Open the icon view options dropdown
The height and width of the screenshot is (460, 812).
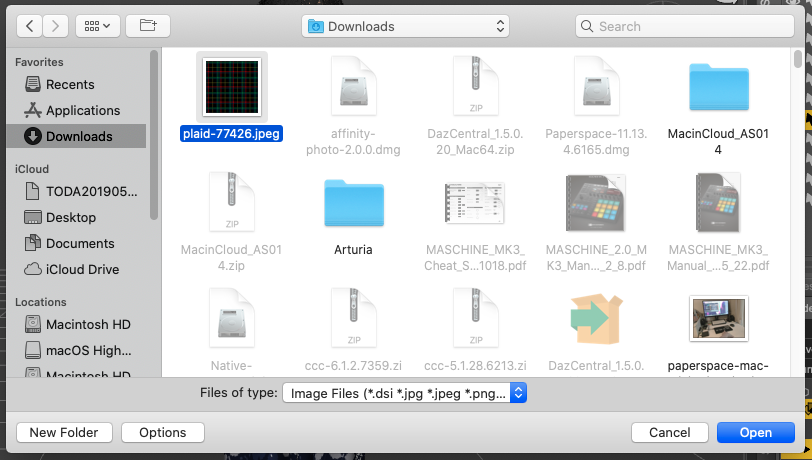tap(98, 26)
